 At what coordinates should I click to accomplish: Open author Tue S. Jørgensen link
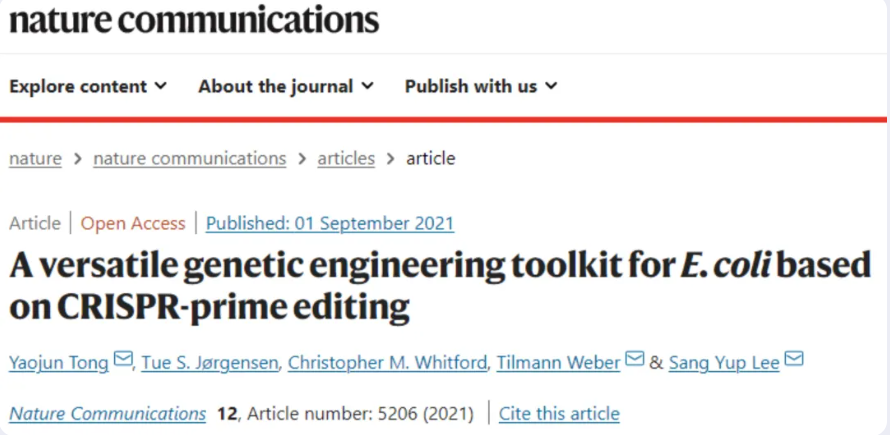click(x=210, y=363)
